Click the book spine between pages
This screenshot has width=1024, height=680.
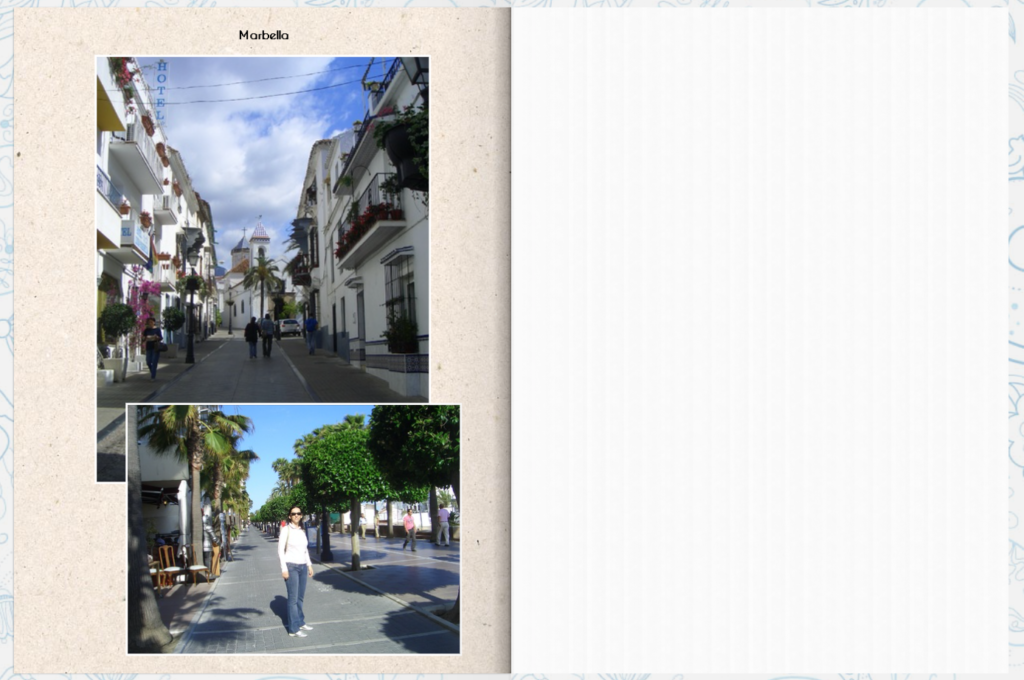(510, 340)
